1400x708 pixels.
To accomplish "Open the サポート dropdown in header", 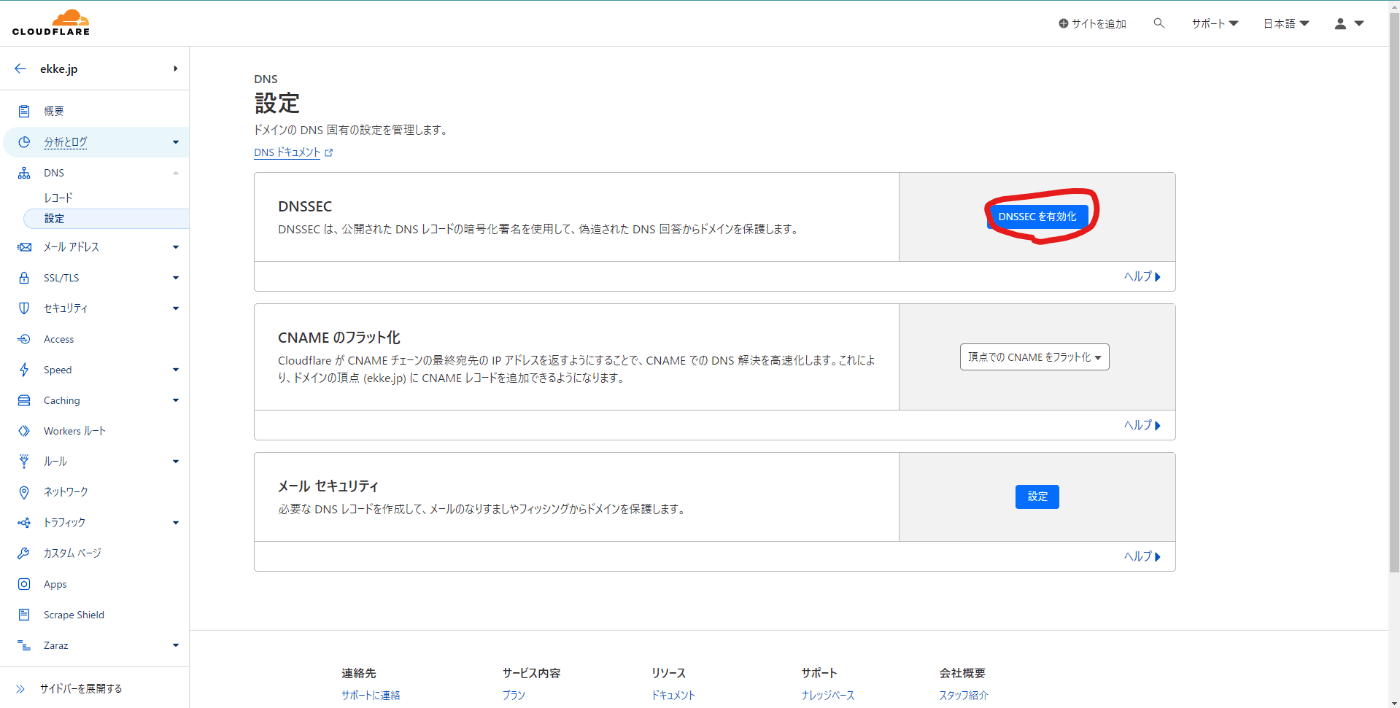I will coord(1215,23).
